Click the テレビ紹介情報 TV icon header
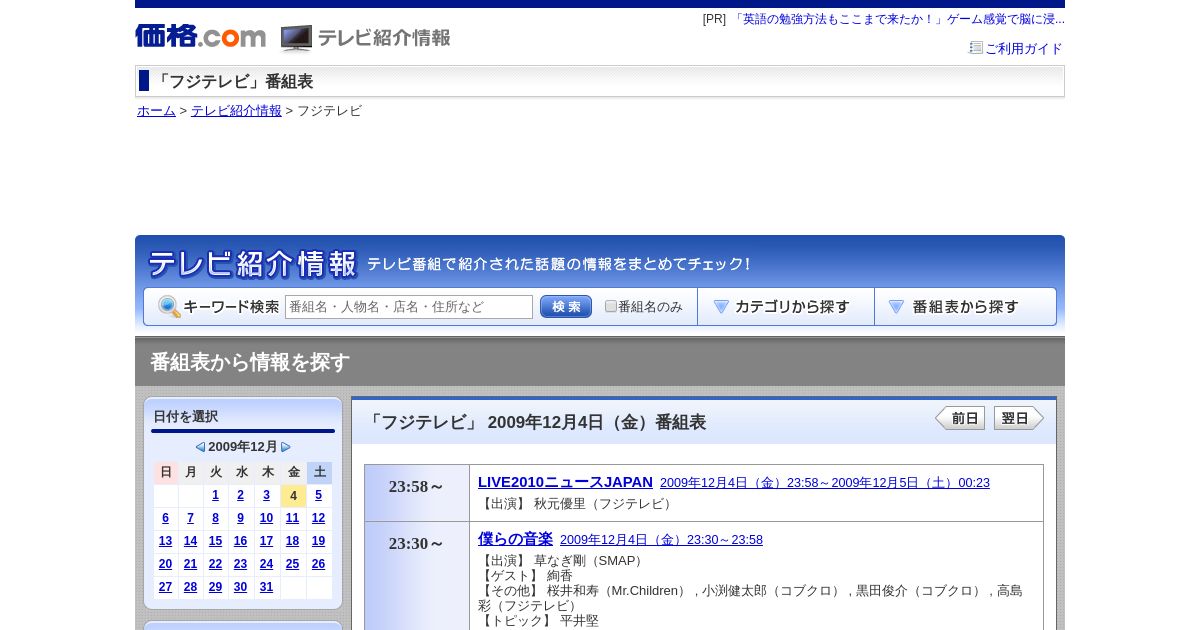This screenshot has height=630, width=1200. [366, 38]
